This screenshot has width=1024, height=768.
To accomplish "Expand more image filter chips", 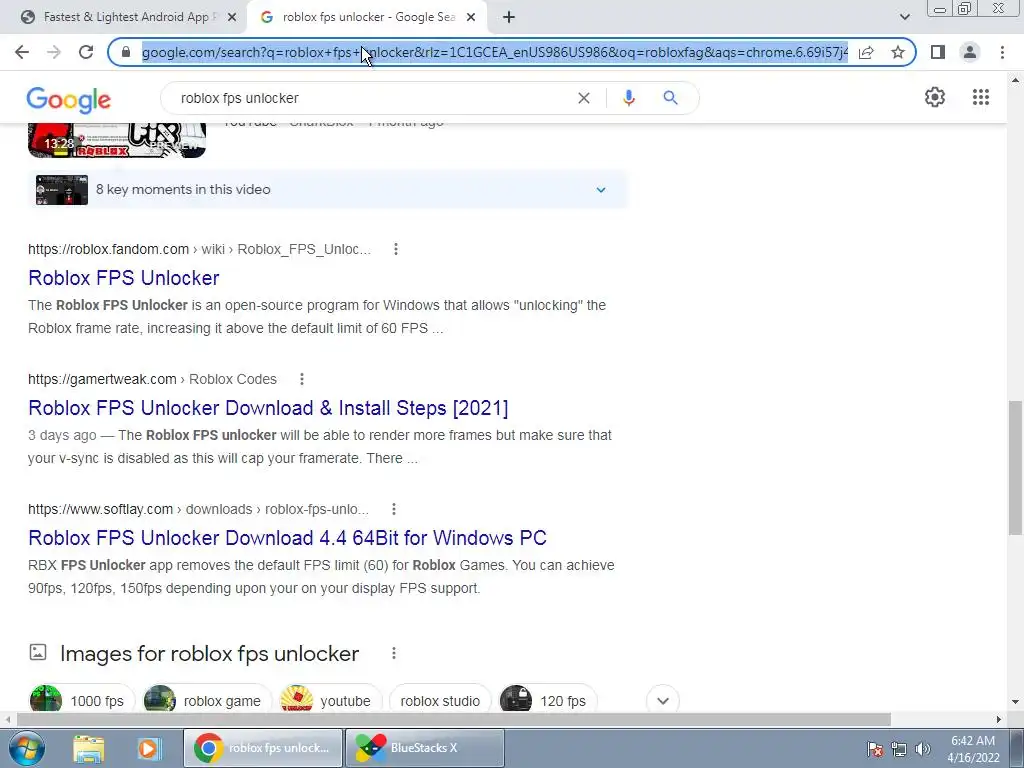I will pyautogui.click(x=663, y=701).
